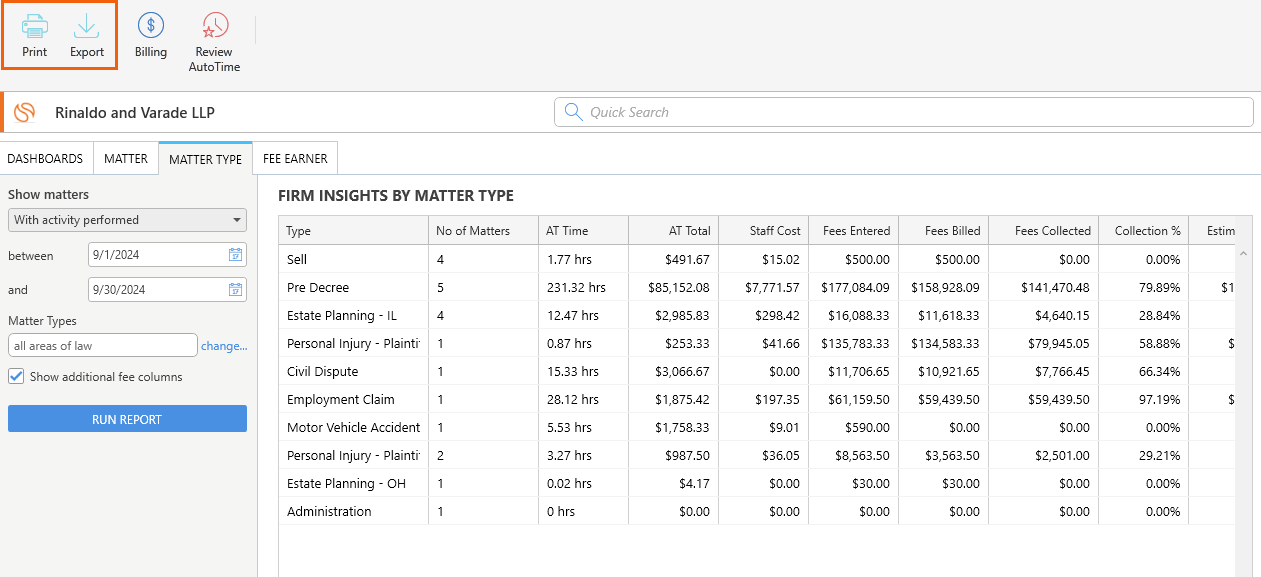
Task: Switch to the FEE EARNER tab
Action: coord(295,159)
